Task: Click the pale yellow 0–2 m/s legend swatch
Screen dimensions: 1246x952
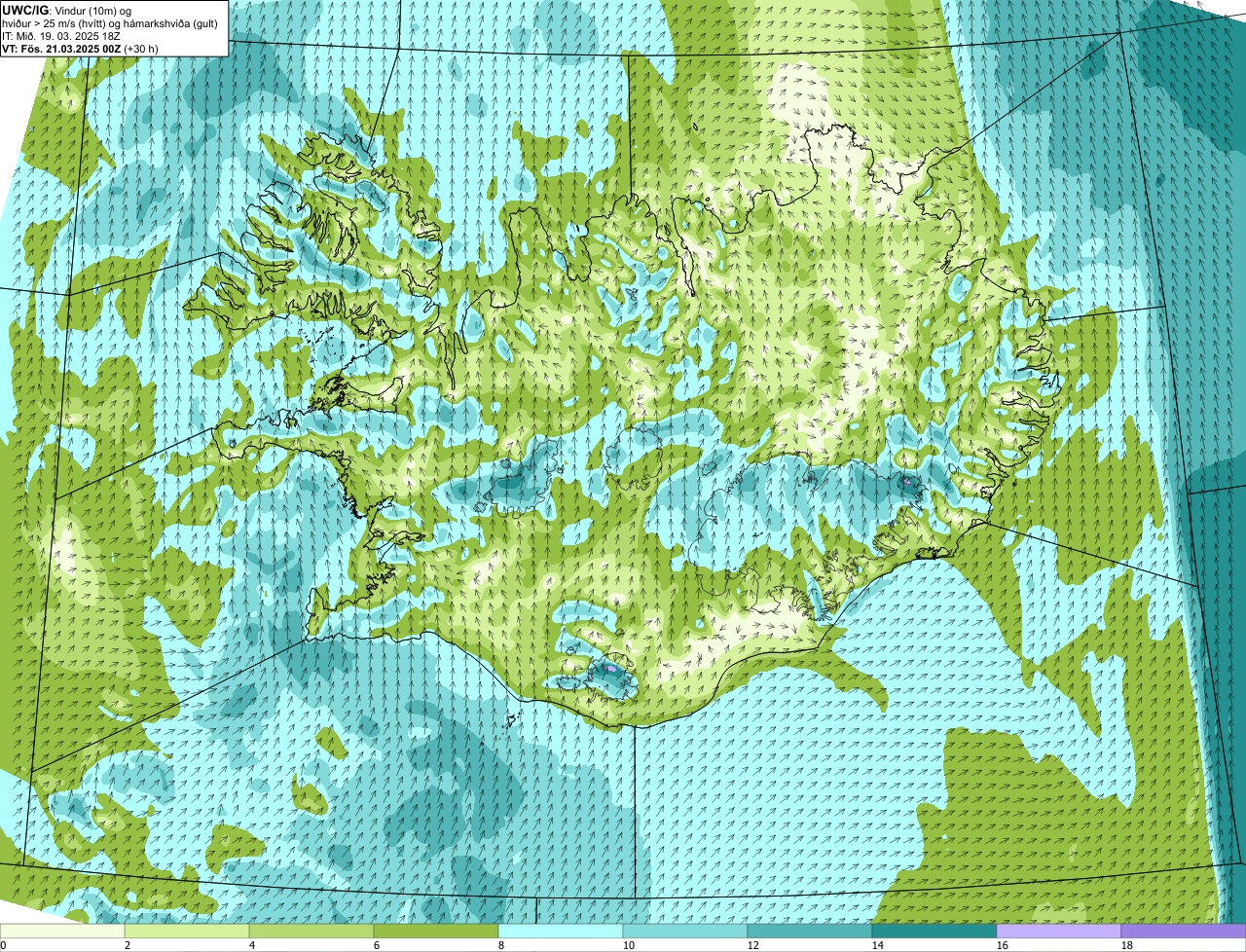Action: [62, 931]
